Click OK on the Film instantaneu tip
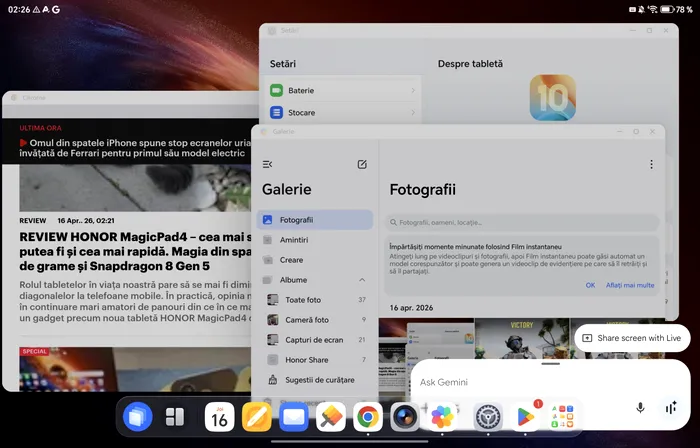 pos(590,286)
